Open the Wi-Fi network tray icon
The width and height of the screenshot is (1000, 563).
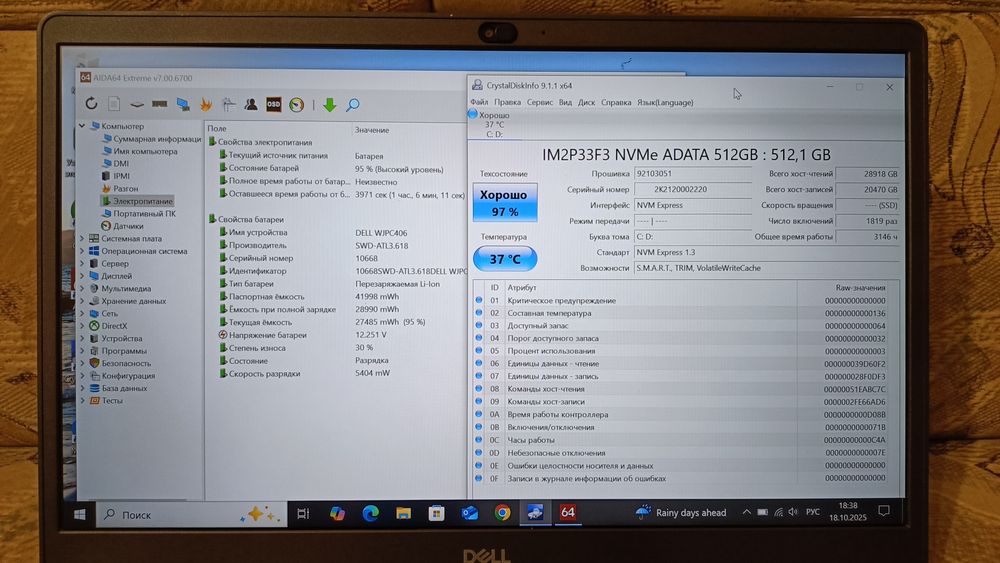pyautogui.click(x=778, y=511)
